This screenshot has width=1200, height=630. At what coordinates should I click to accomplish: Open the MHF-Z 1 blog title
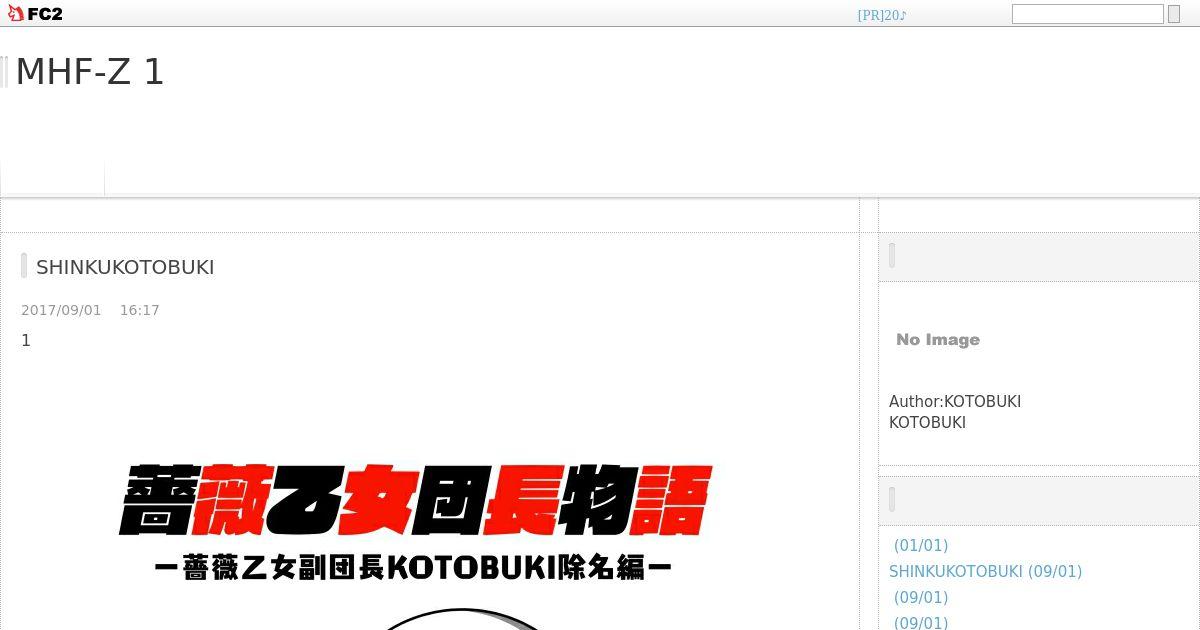[x=89, y=72]
